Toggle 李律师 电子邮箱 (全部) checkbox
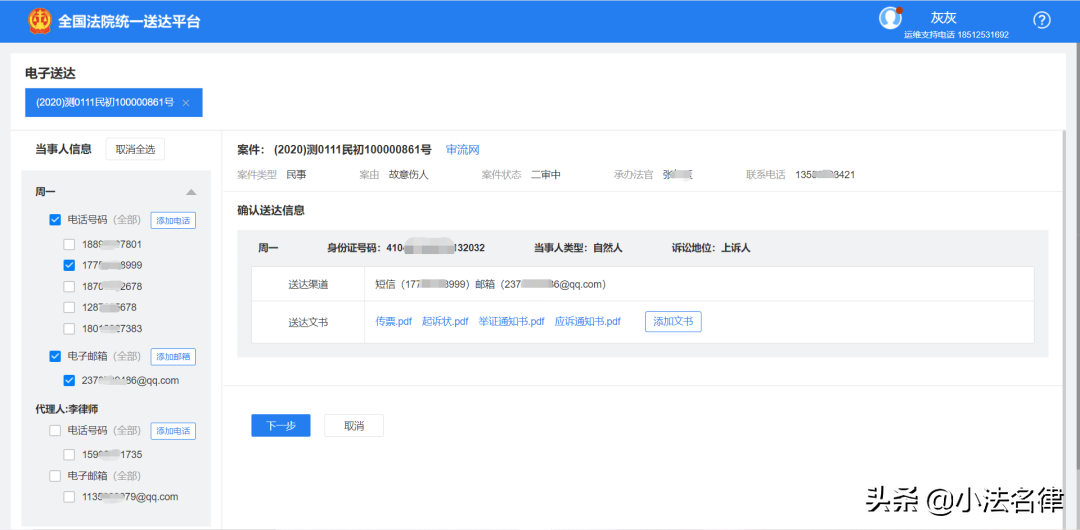The height and width of the screenshot is (530, 1080). [55, 476]
